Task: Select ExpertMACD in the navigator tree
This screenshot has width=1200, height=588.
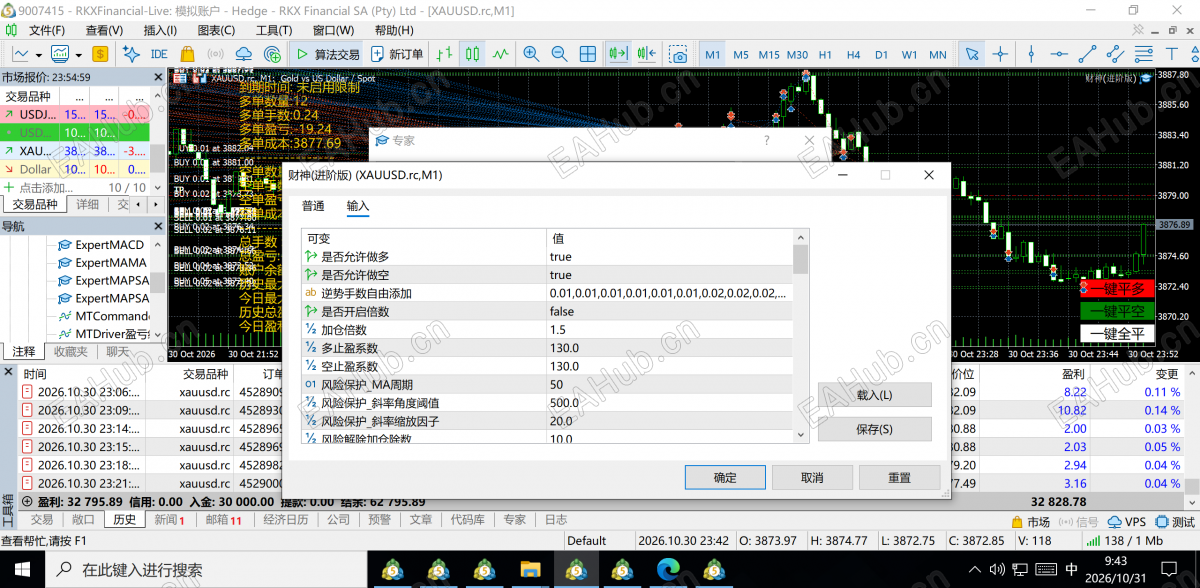Action: click(x=110, y=245)
